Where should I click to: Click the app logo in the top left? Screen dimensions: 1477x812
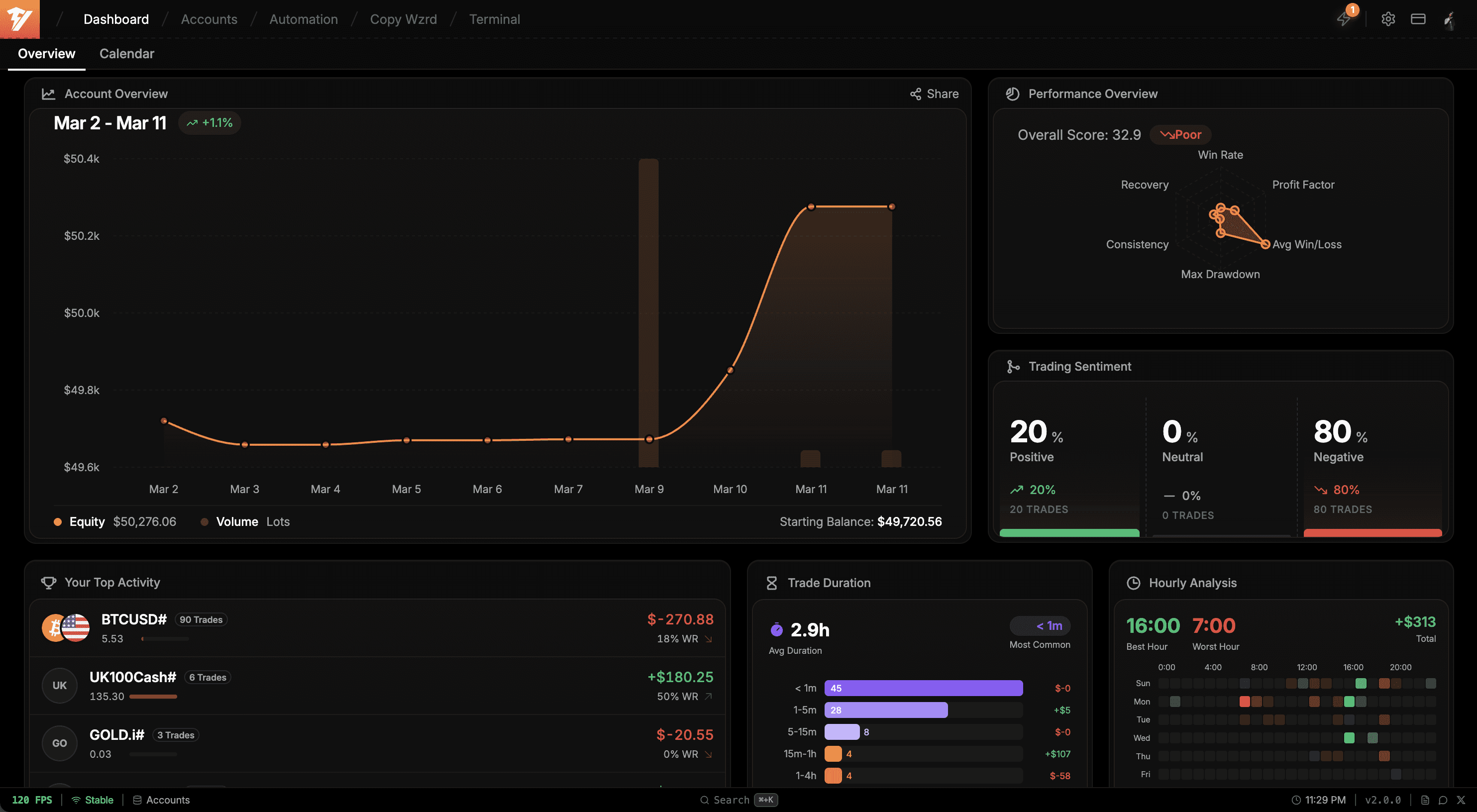pyautogui.click(x=19, y=19)
